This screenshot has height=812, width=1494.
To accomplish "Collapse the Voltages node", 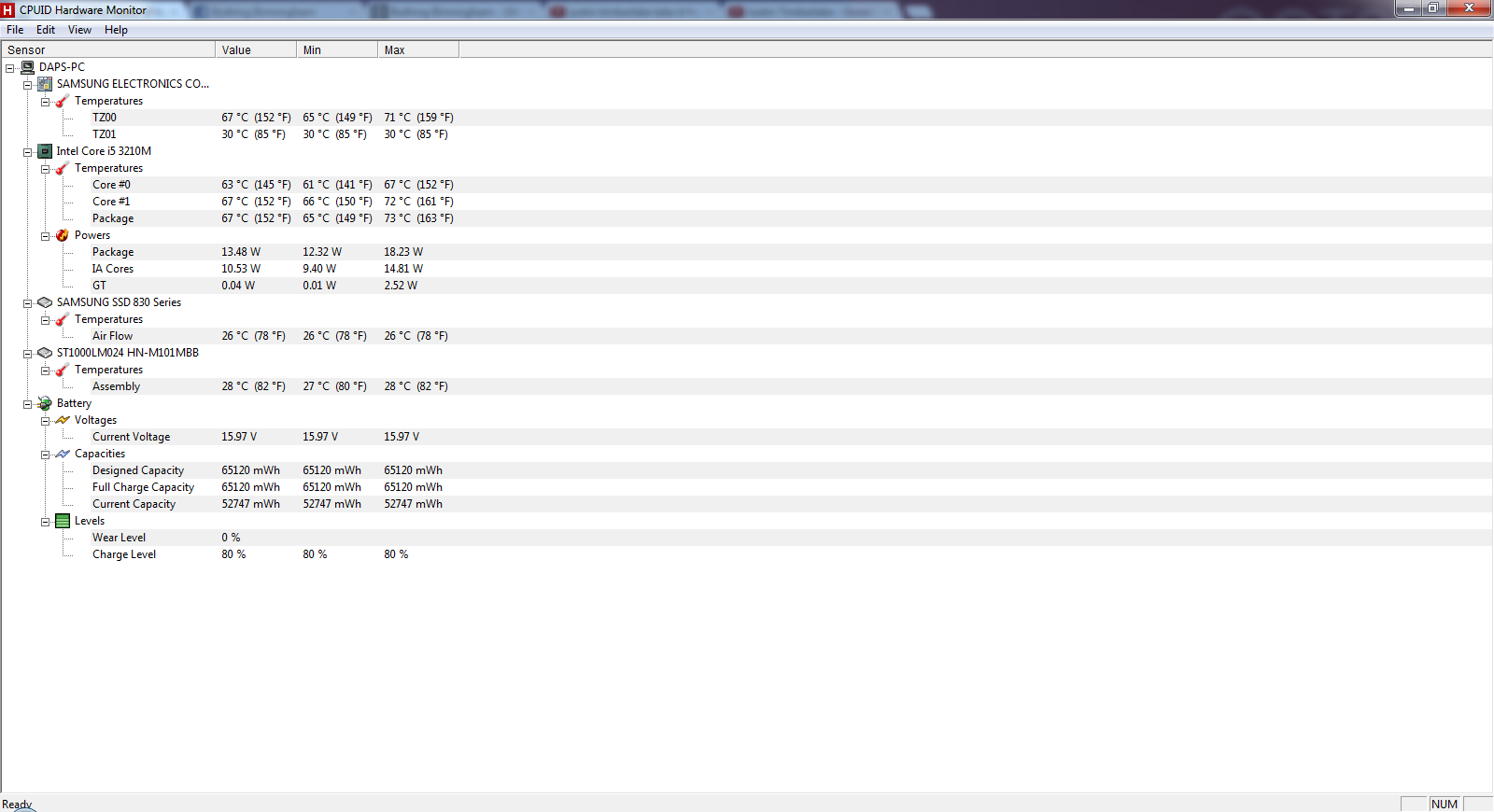I will (x=45, y=421).
